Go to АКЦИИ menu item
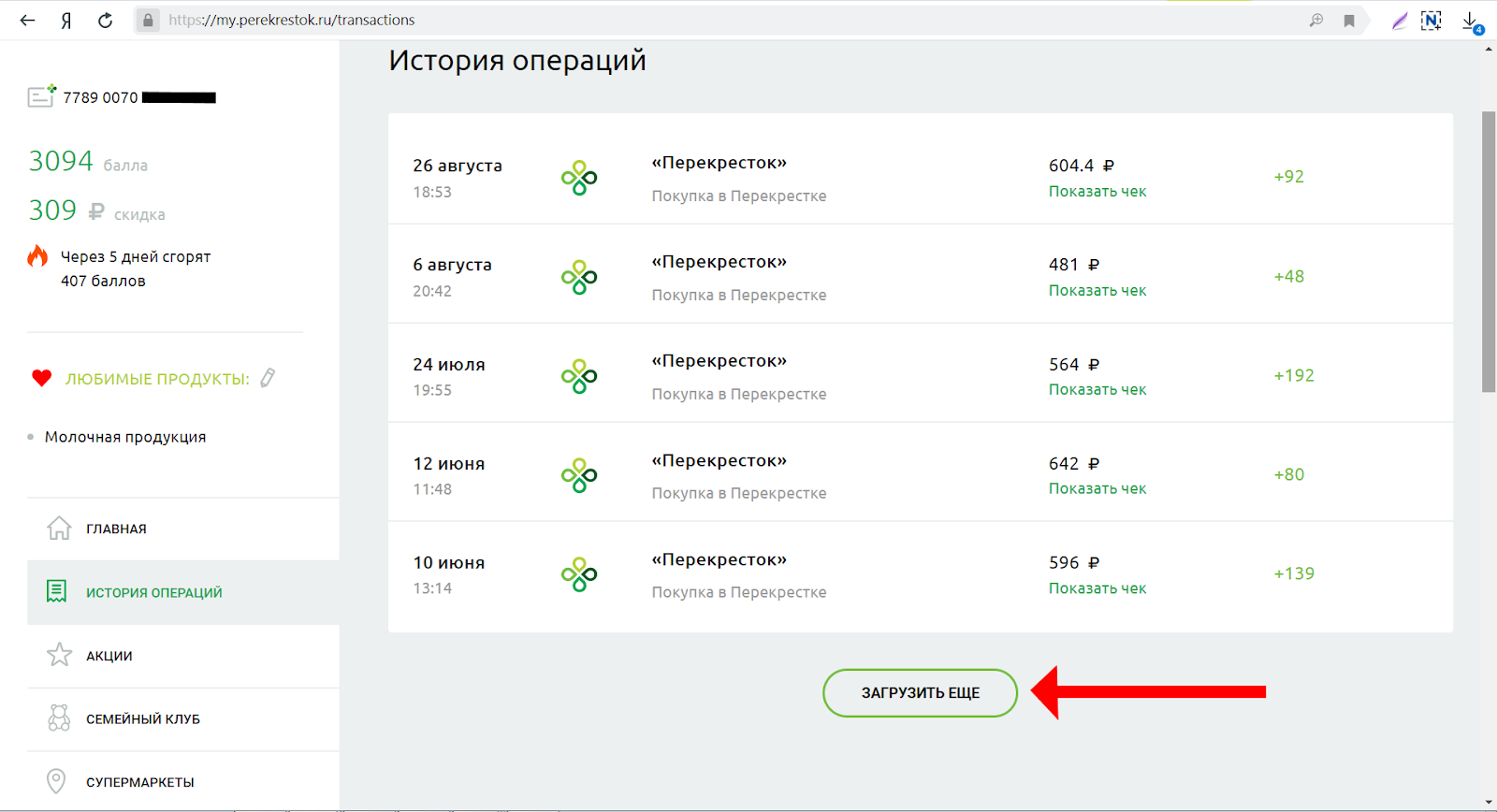The image size is (1497, 812). [x=183, y=656]
